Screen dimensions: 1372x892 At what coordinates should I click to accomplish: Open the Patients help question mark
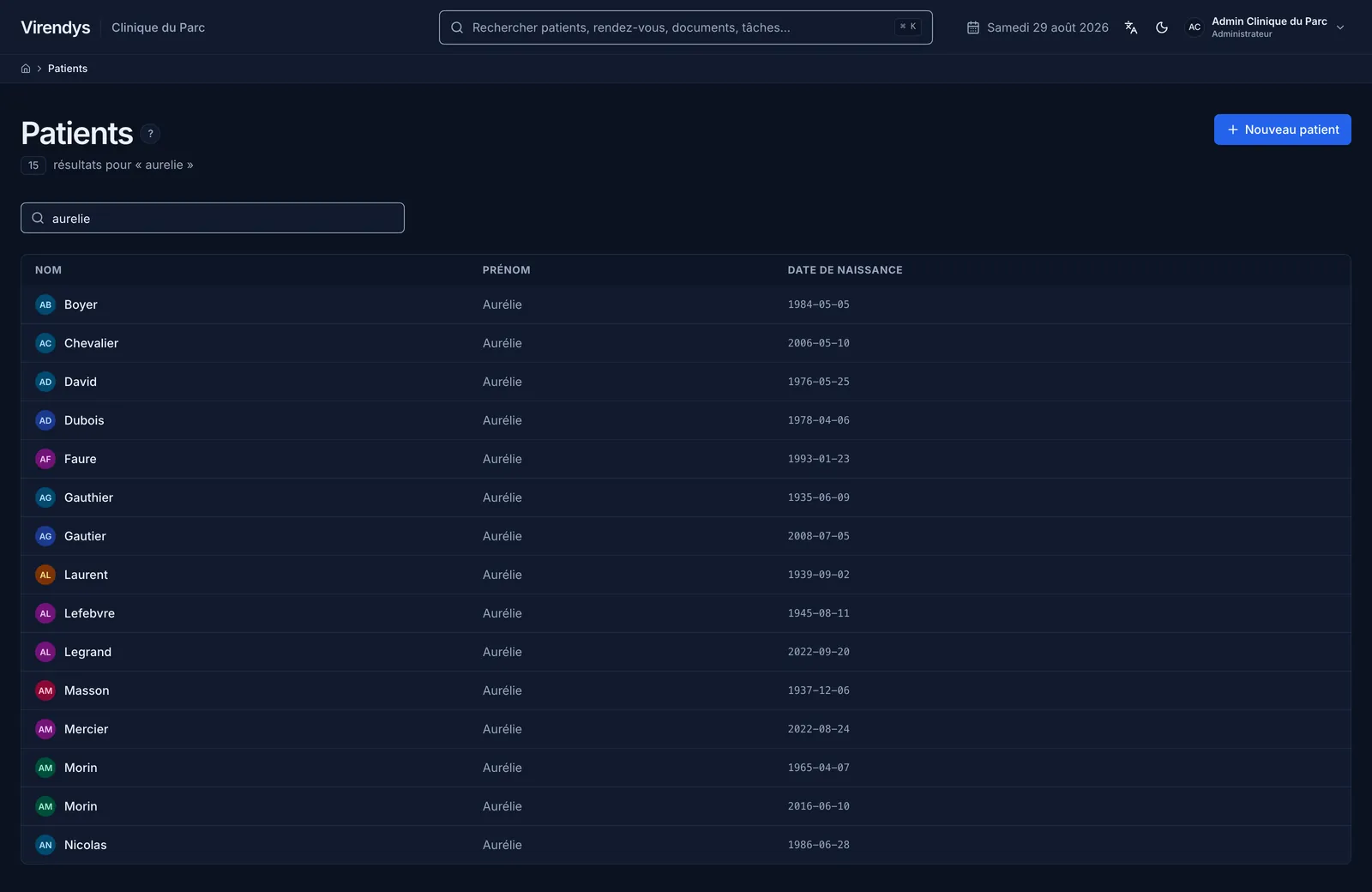150,134
